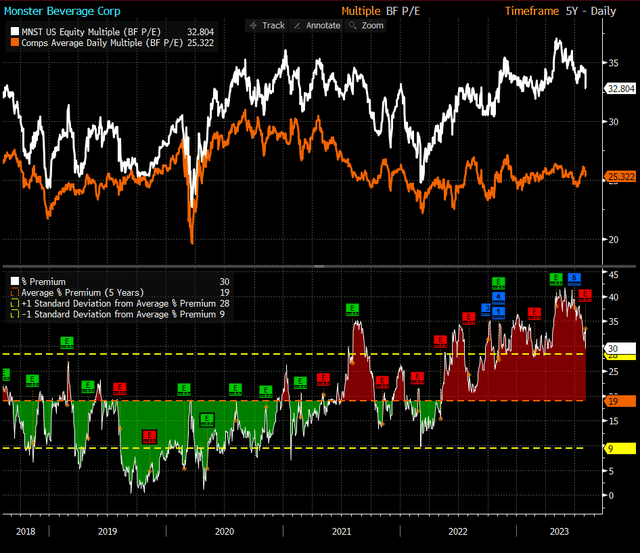Click the red earnings marker in 2019 trough
This screenshot has height=553, width=640.
pos(149,435)
